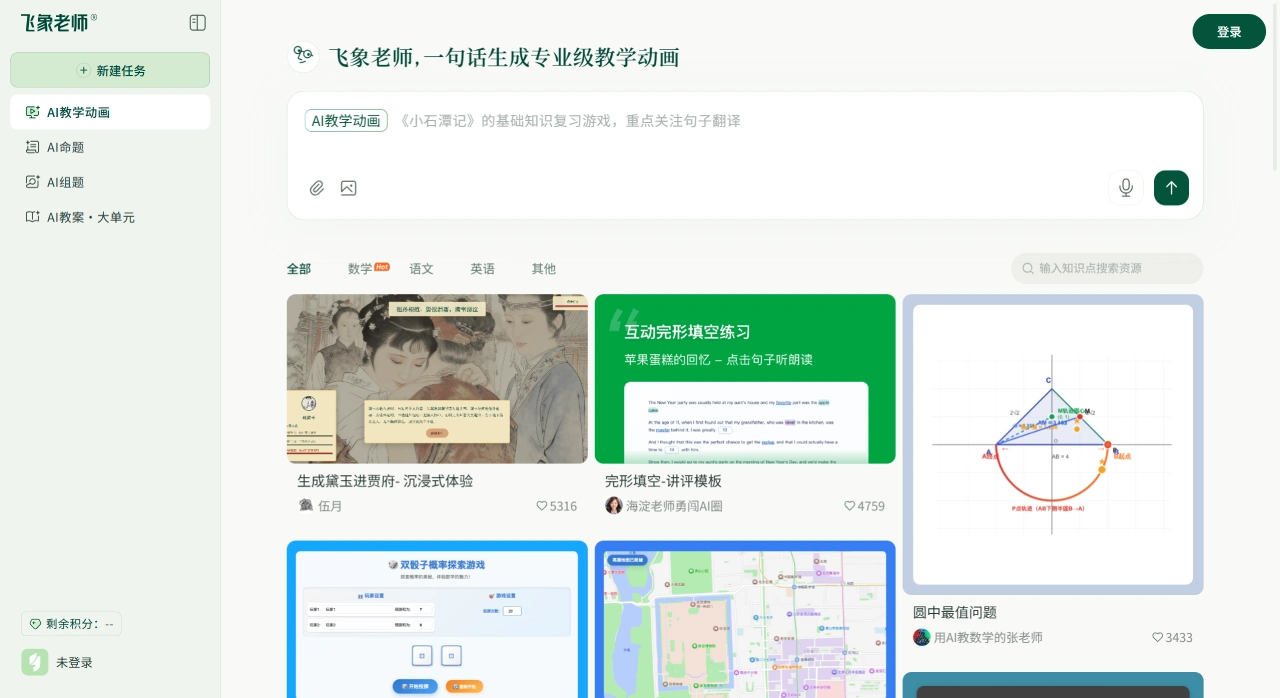1280x698 pixels.
Task: Click the 登录 button
Action: point(1229,31)
